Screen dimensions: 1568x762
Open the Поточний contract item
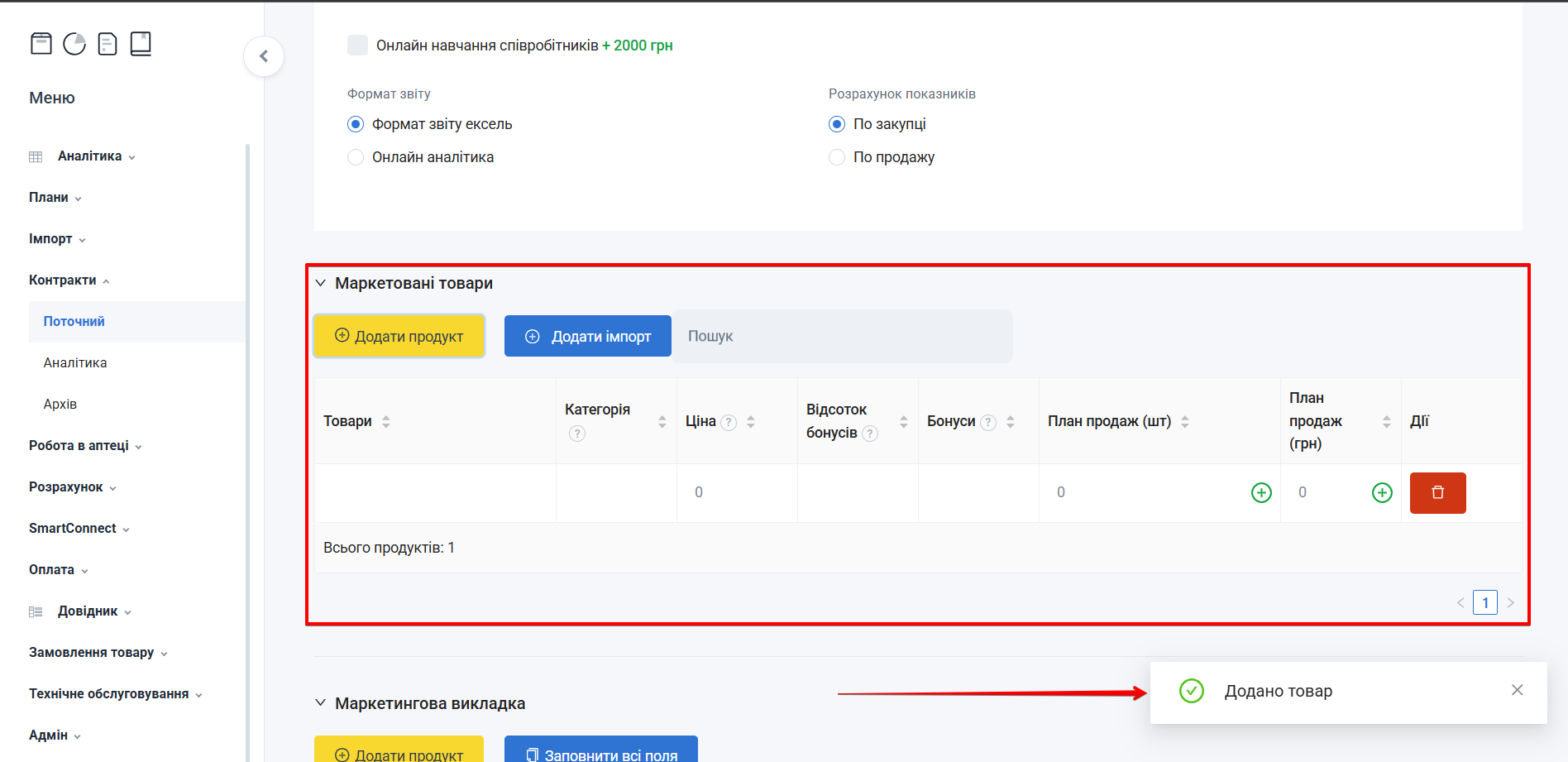coord(74,322)
